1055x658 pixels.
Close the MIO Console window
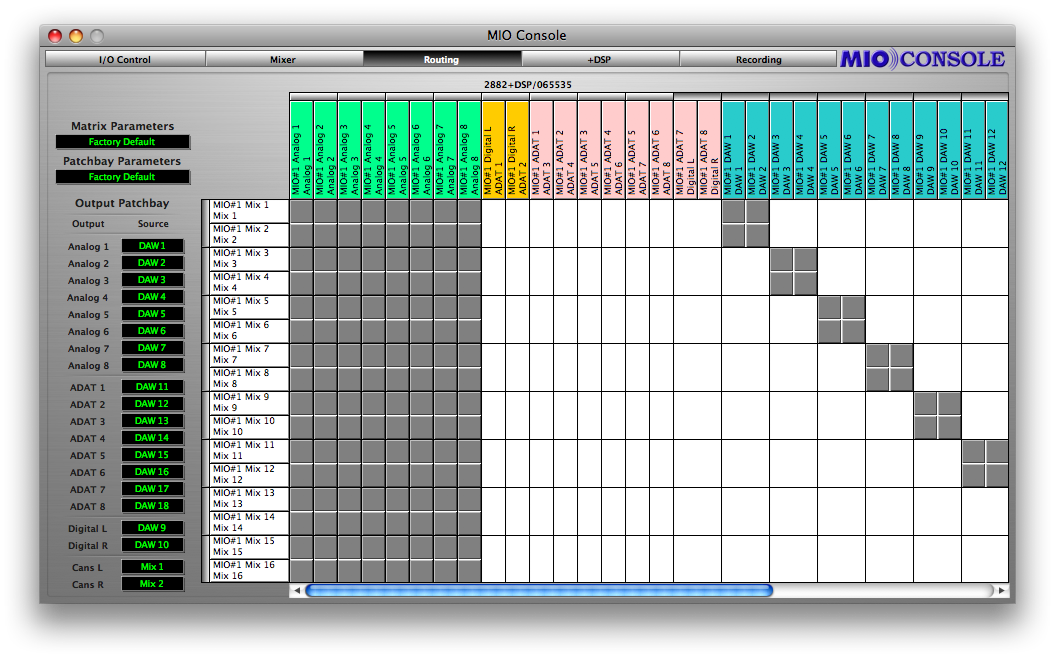point(56,36)
